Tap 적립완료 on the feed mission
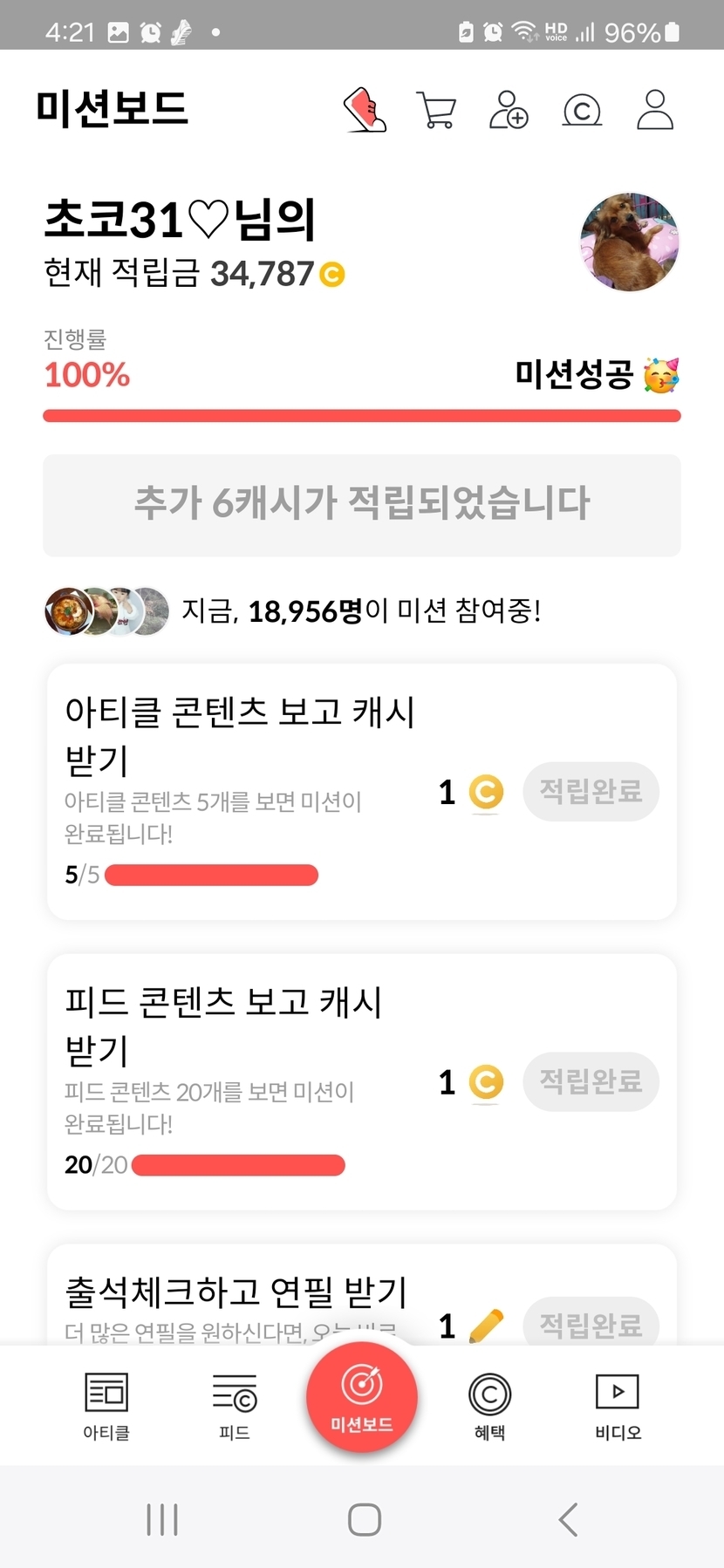This screenshot has height=1568, width=724. point(591,1082)
